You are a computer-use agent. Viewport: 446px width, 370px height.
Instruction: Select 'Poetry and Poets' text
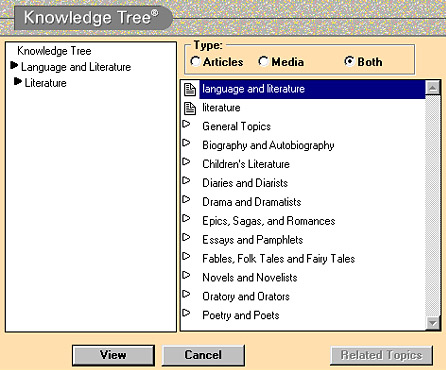click(x=241, y=316)
